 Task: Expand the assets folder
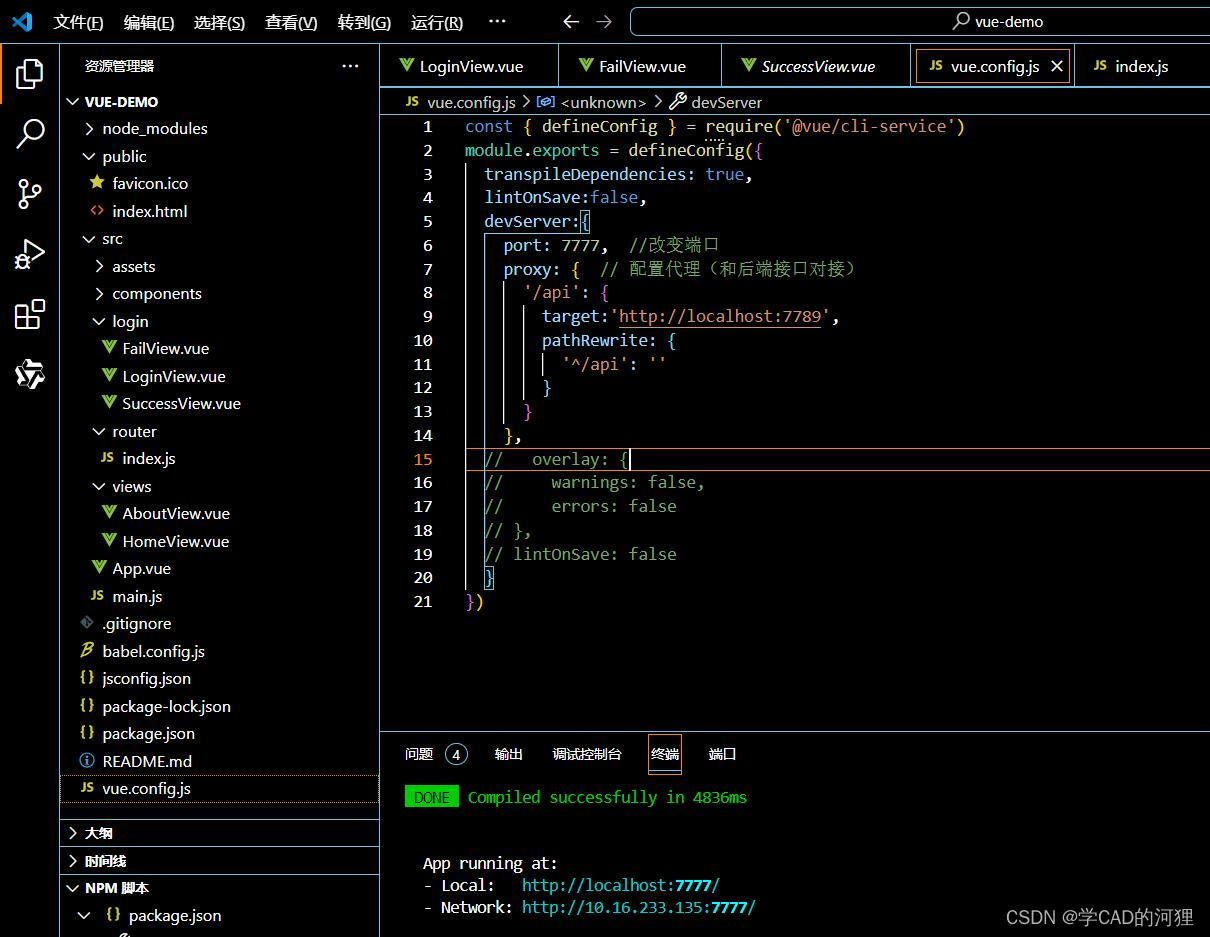[x=99, y=266]
